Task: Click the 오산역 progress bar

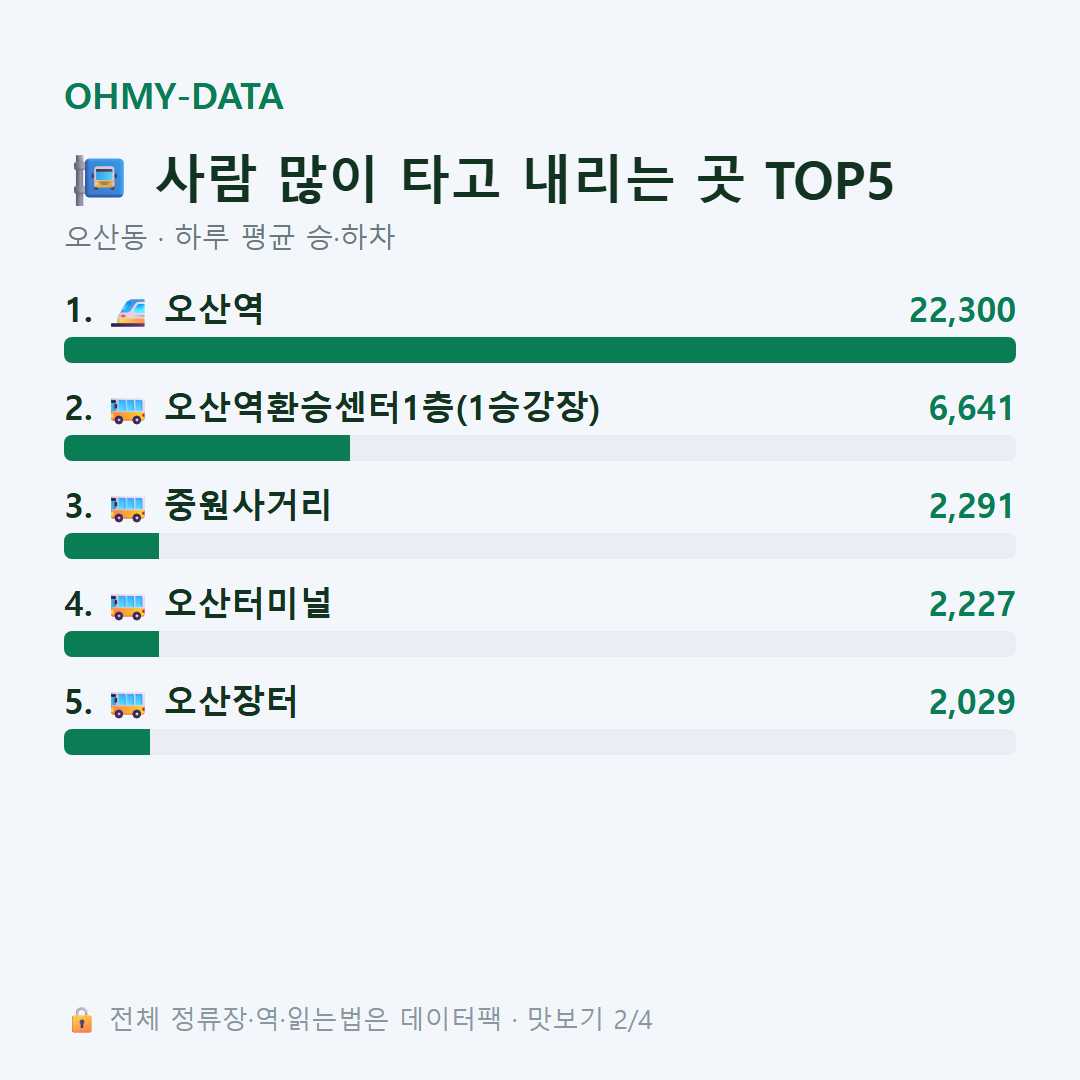Action: [x=540, y=350]
